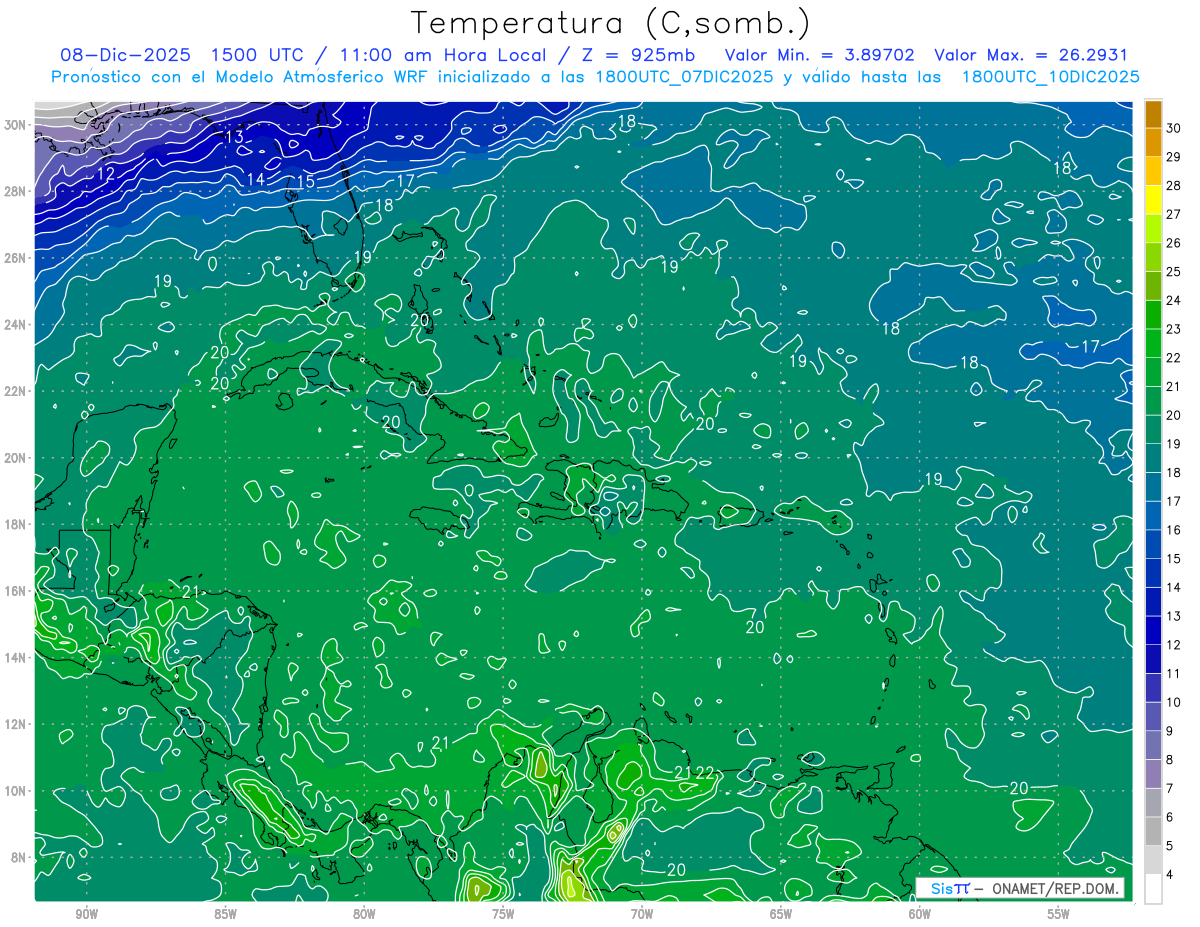Click the '12' contour label on the map

point(106,174)
